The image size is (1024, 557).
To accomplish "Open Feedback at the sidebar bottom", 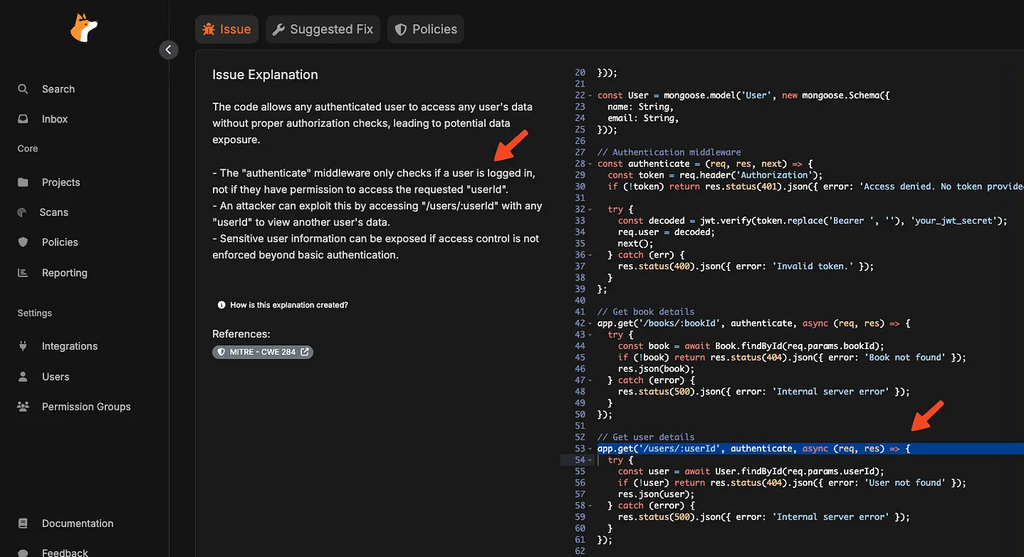I will click(x=65, y=552).
